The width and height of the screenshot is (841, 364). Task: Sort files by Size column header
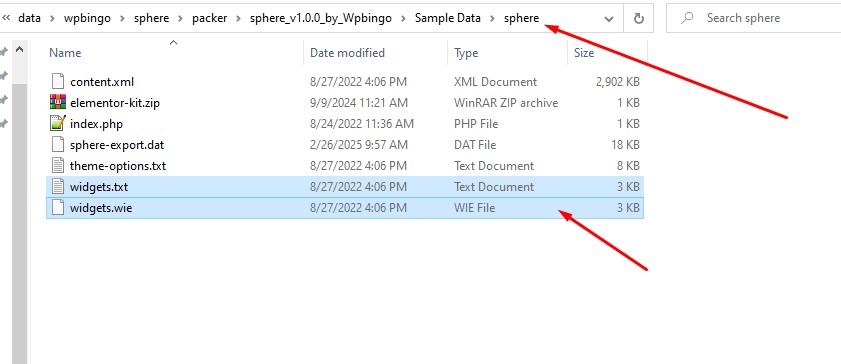pos(584,53)
